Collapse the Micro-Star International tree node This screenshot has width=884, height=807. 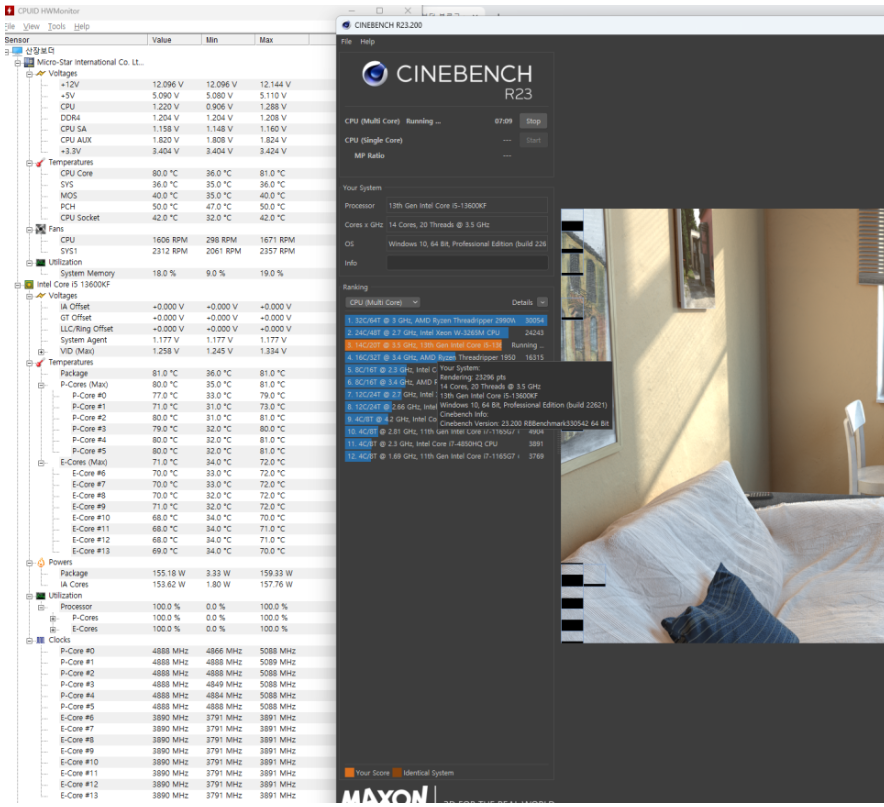(17, 63)
